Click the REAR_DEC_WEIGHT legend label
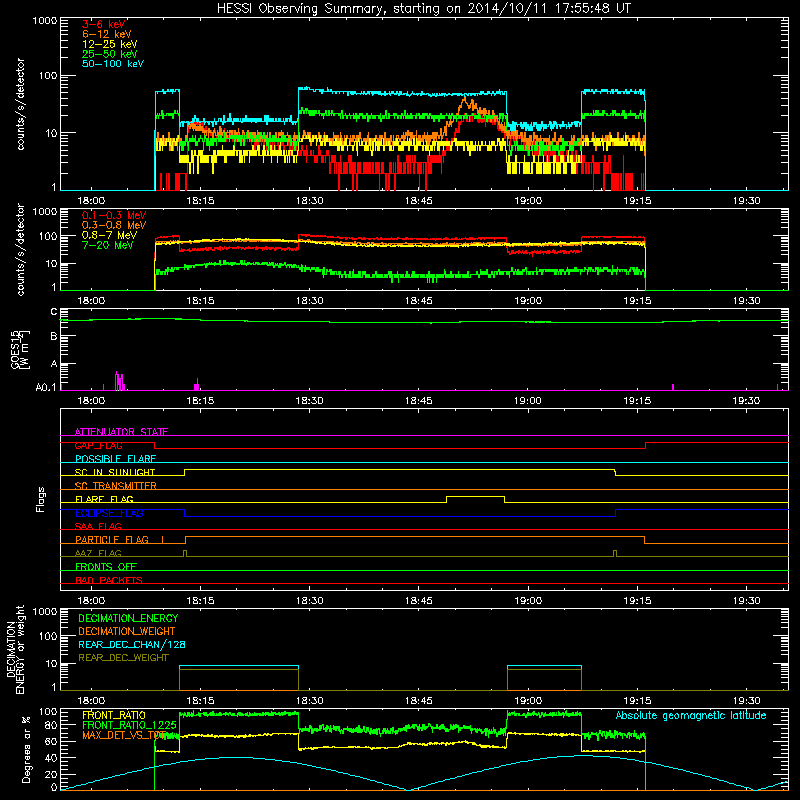Screen dimensions: 800x800 tap(123, 658)
